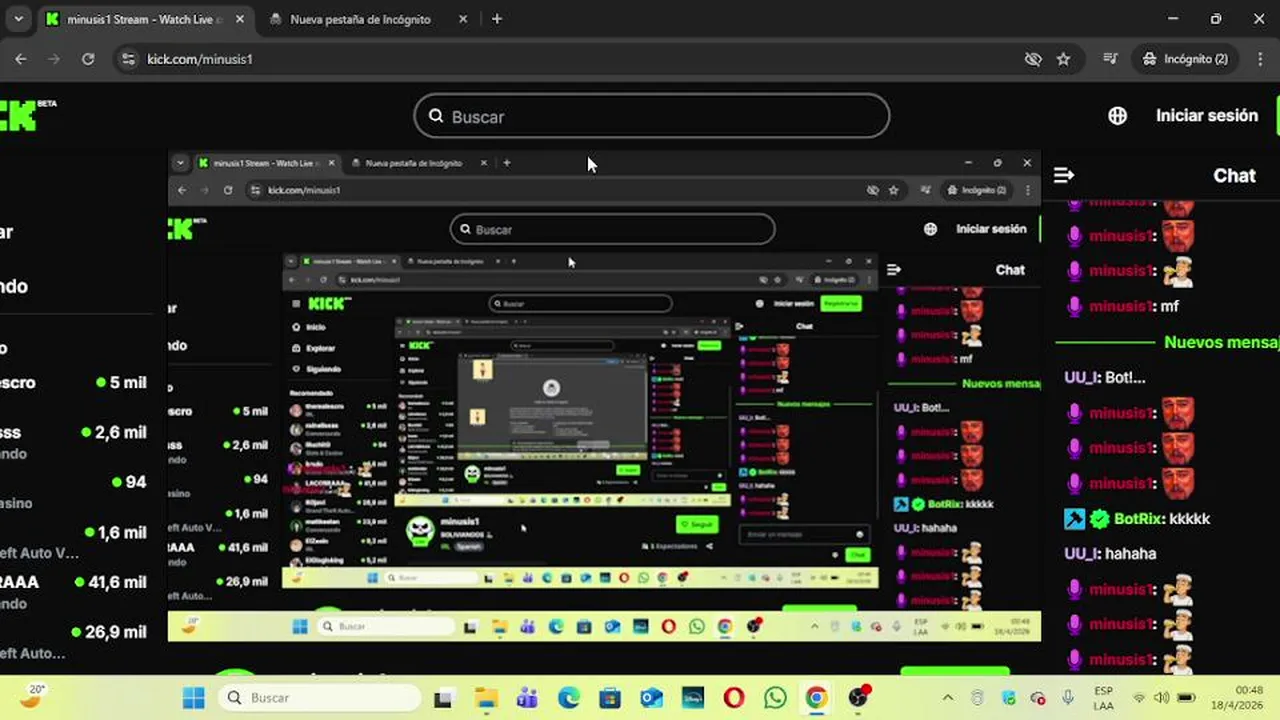Image resolution: width=1280 pixels, height=720 pixels.
Task: Open minusis1 profile in the mf message
Action: point(1122,306)
